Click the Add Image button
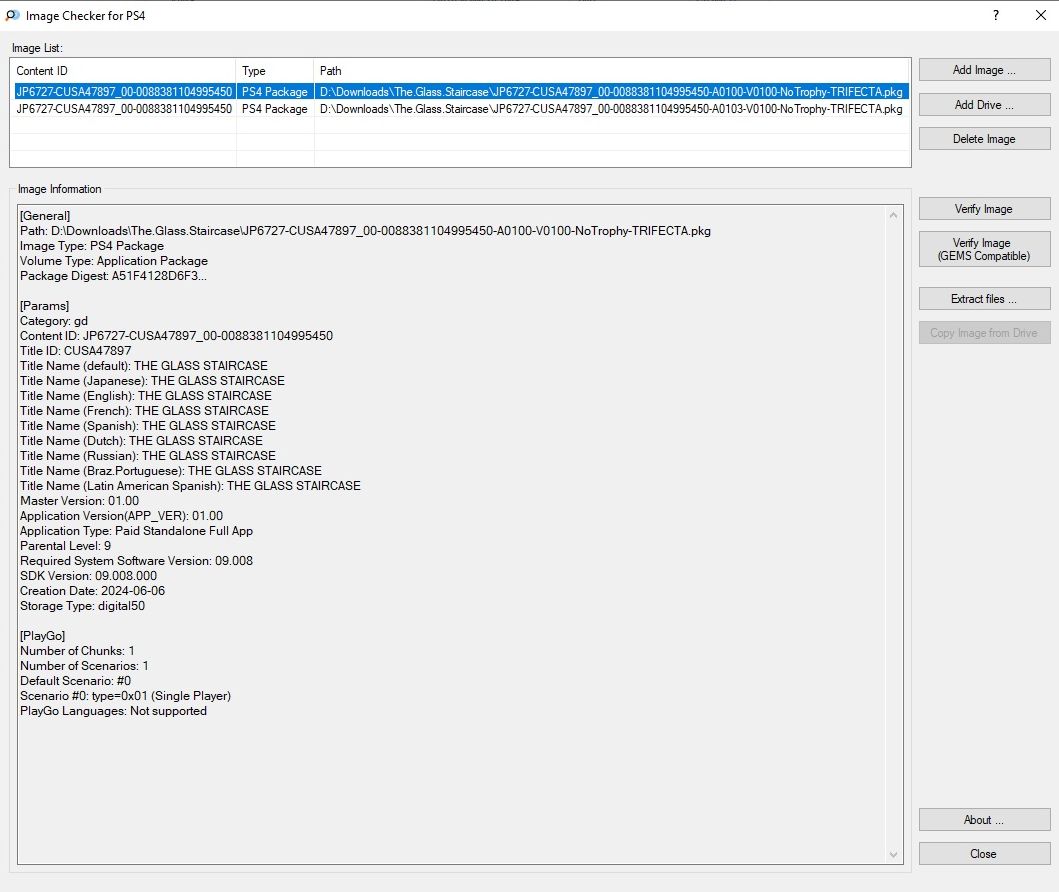The width and height of the screenshot is (1059, 892). (984, 70)
